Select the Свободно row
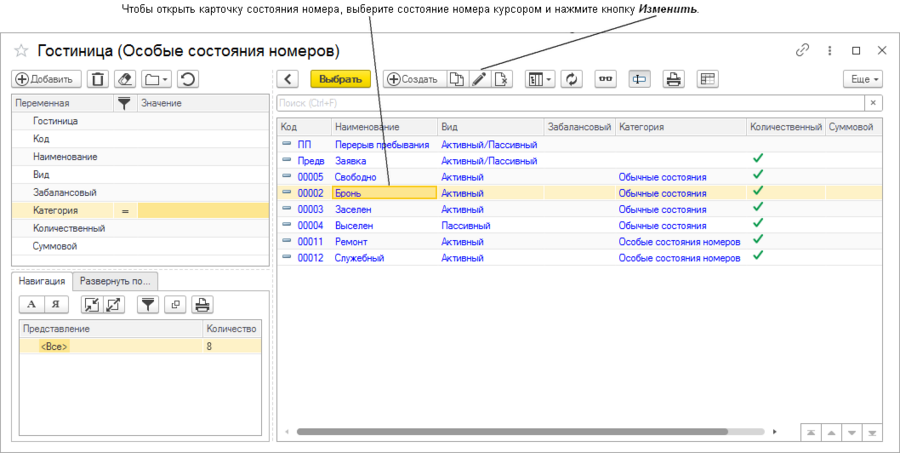This screenshot has height=453, width=900. (x=580, y=177)
